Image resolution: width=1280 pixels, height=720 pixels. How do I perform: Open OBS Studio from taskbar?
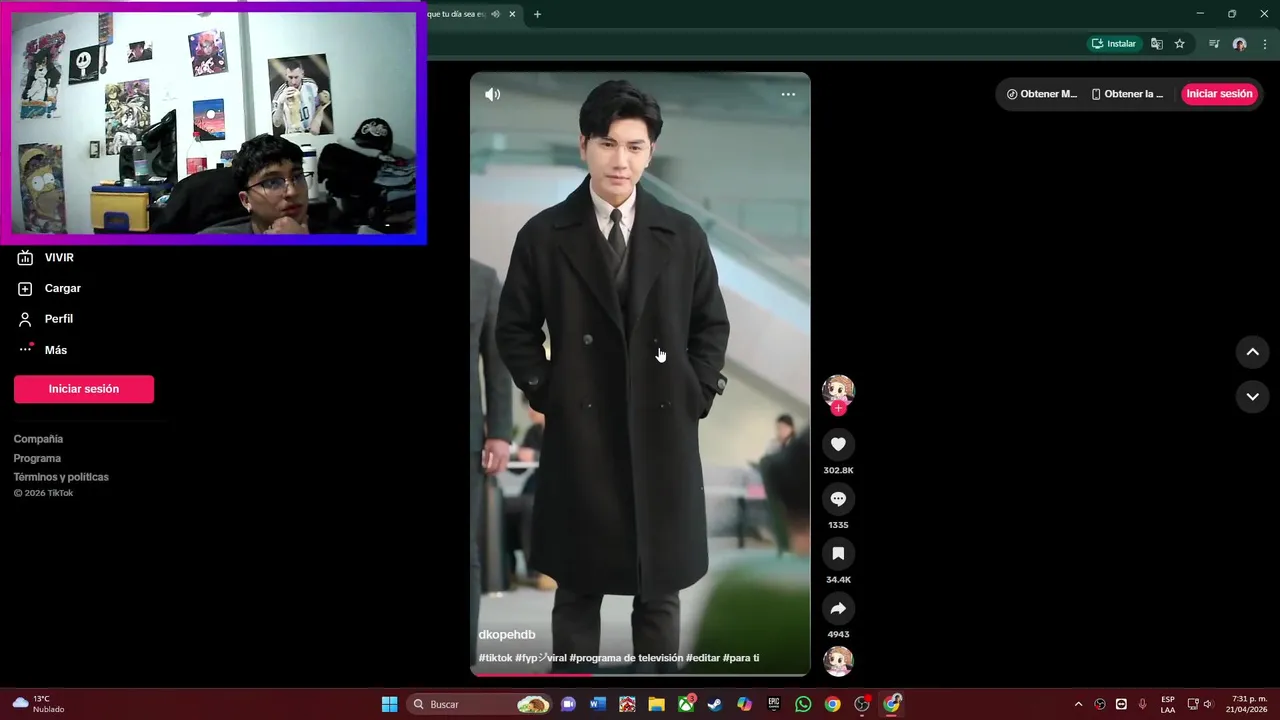coord(862,704)
